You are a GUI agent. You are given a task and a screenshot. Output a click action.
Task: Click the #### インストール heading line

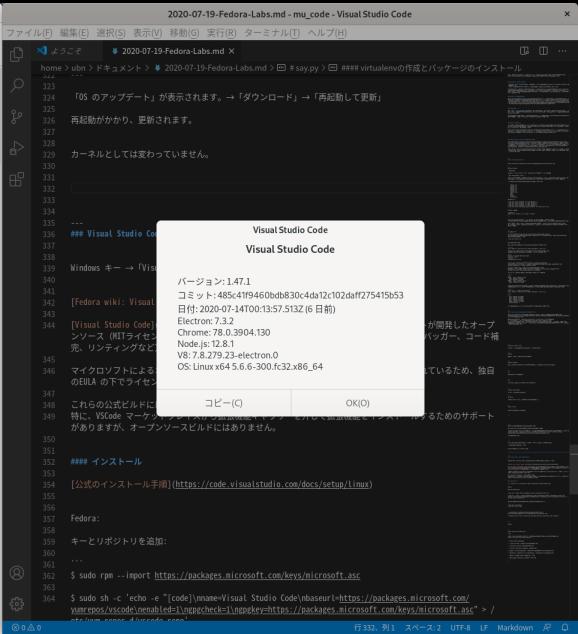click(x=106, y=461)
